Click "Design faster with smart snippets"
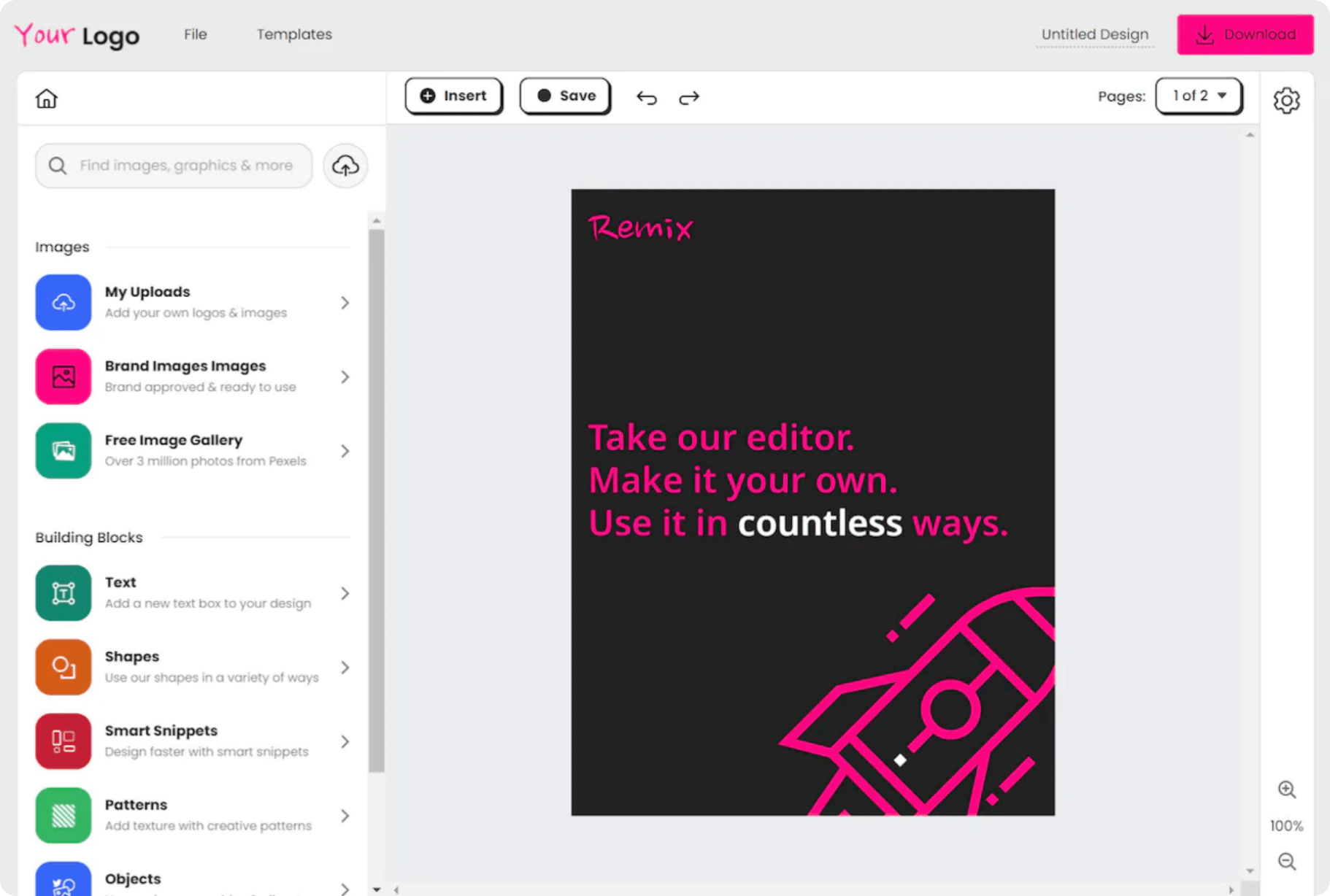Viewport: 1330px width, 896px height. (x=207, y=752)
